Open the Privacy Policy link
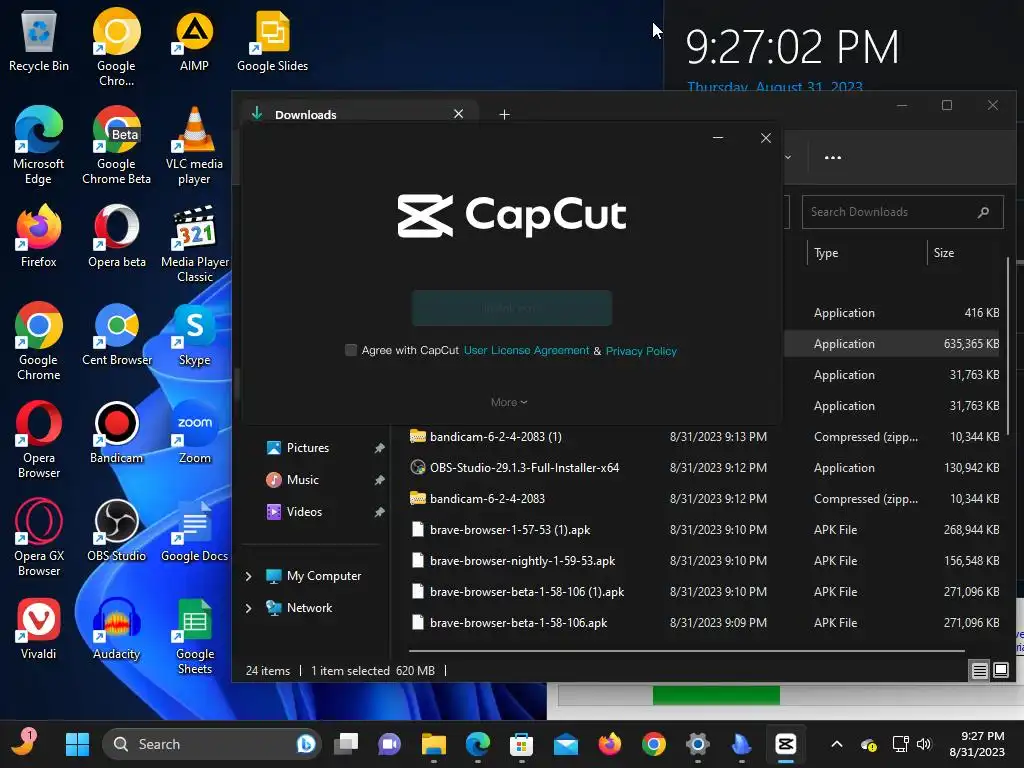 641,351
